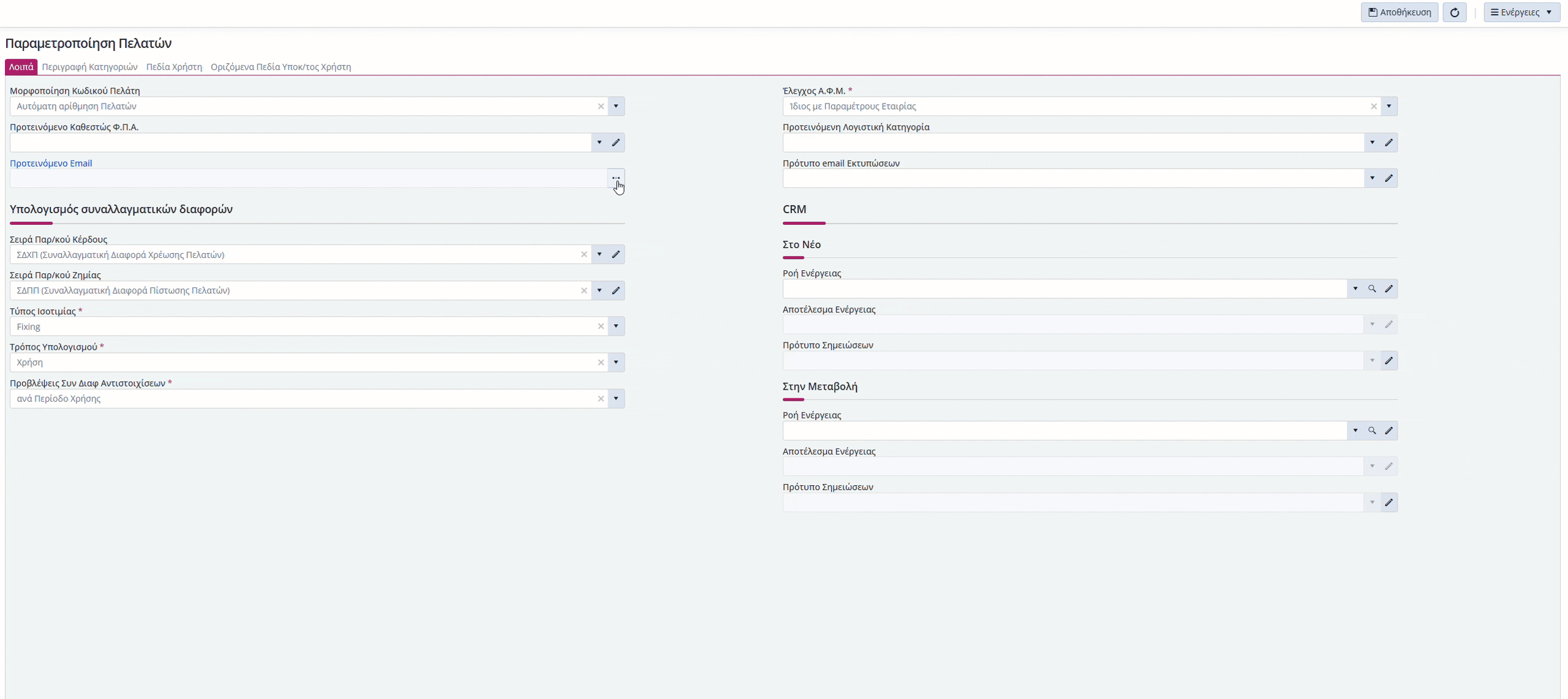Clear the Τύπος Ισοτιμίας Fixing value
This screenshot has height=699, width=1568.
[x=601, y=327]
